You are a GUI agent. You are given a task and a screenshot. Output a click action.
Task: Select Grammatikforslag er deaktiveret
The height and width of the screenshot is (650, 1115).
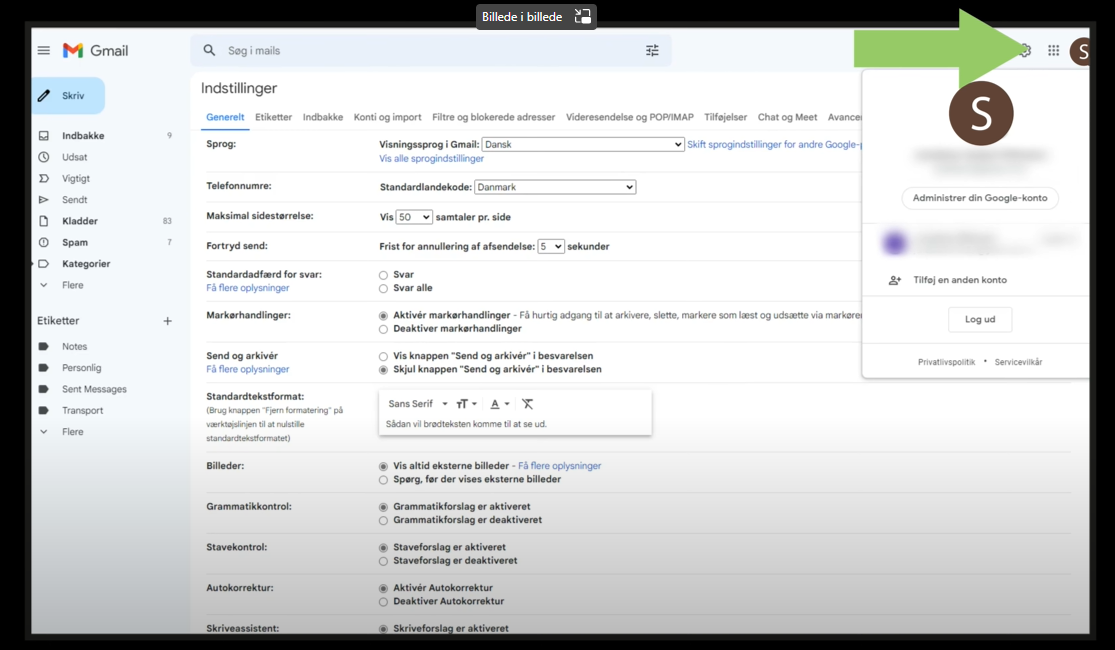point(383,521)
